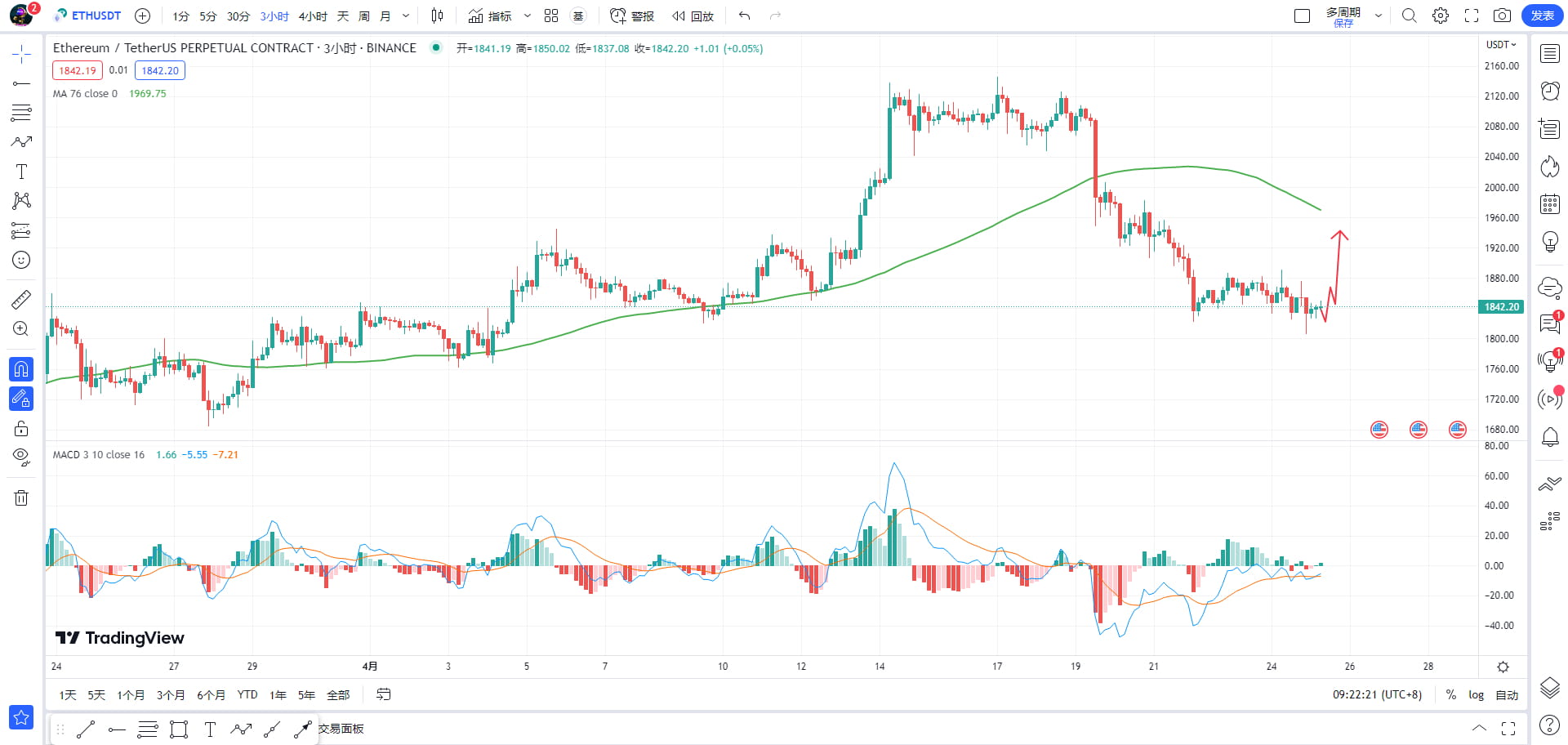1568x745 pixels.
Task: Hide all drawings with eye icon
Action: coord(21,457)
